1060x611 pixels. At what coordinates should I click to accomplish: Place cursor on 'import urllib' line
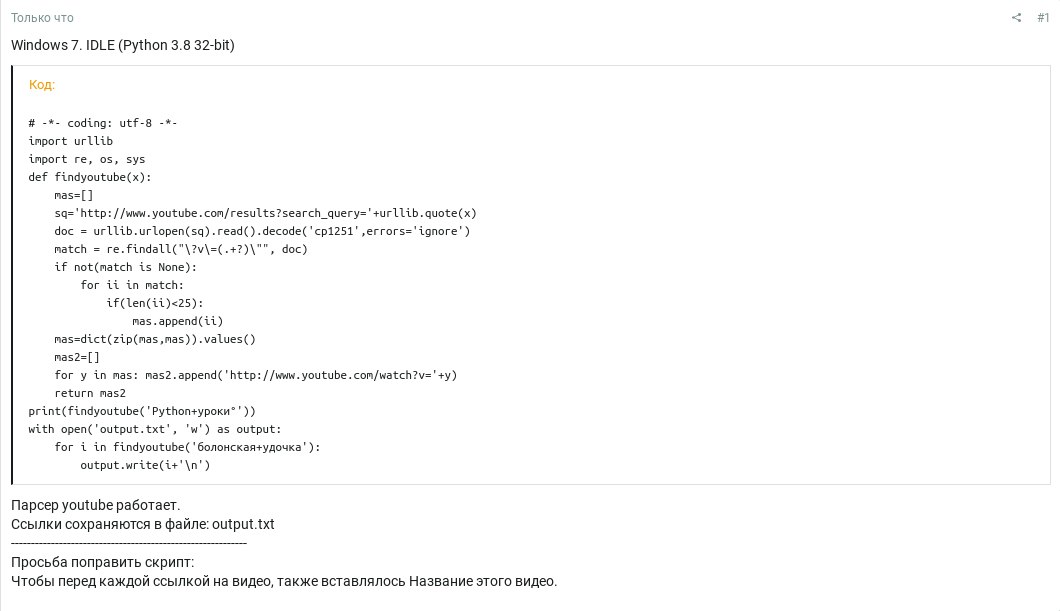(x=70, y=141)
